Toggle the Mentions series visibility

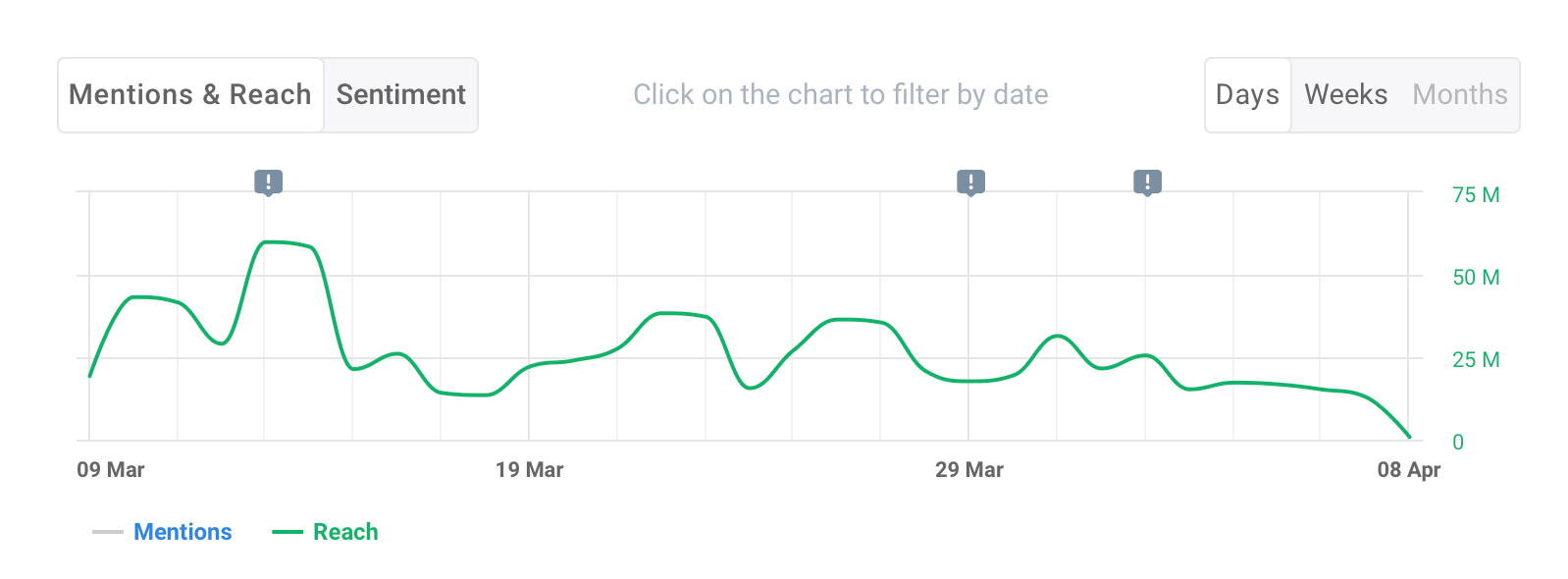click(x=183, y=531)
